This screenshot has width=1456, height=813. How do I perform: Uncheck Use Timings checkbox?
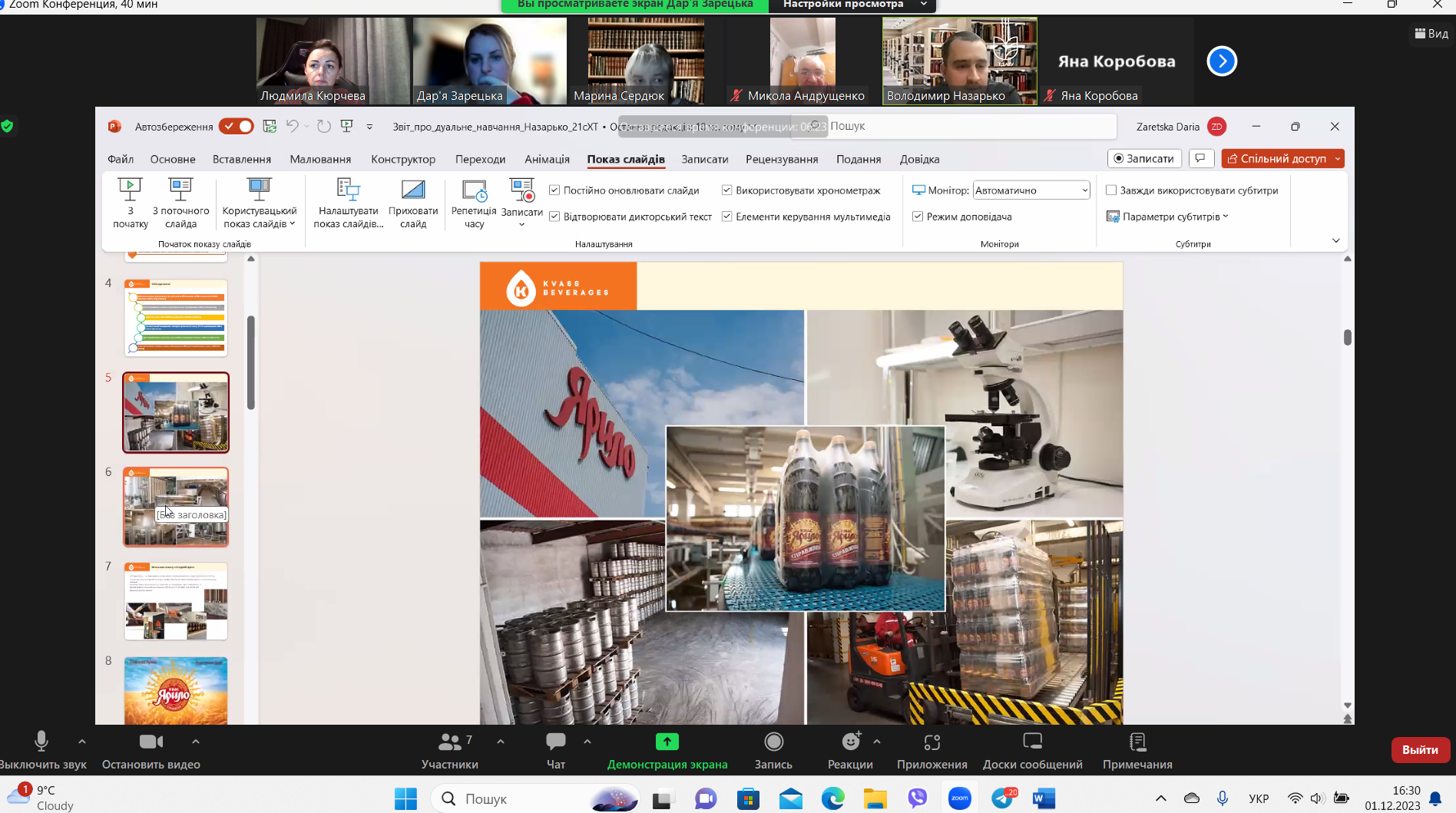[x=726, y=190]
